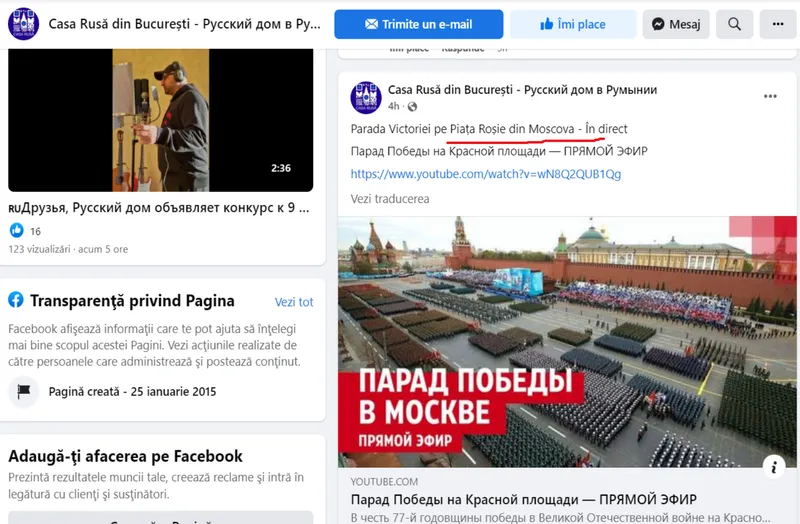Screen dimensions: 800x524
Task: Play the singer video thumbnail
Action: coord(160,120)
